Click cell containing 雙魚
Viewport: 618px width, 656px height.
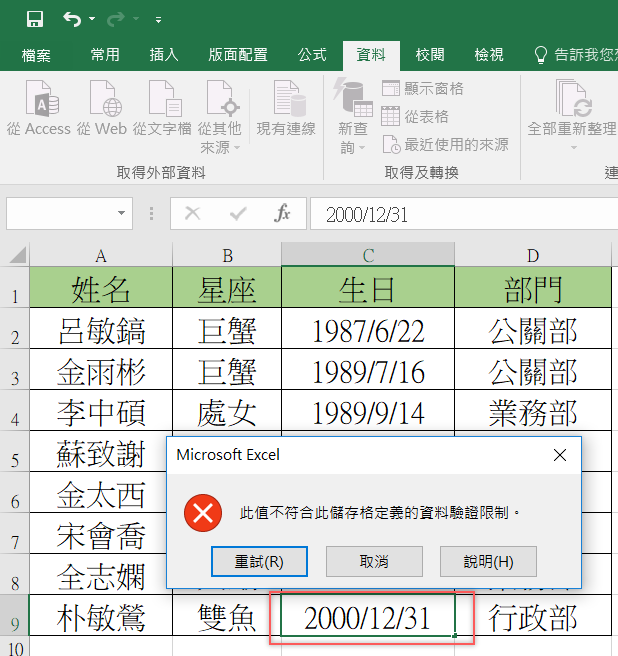[x=227, y=616]
